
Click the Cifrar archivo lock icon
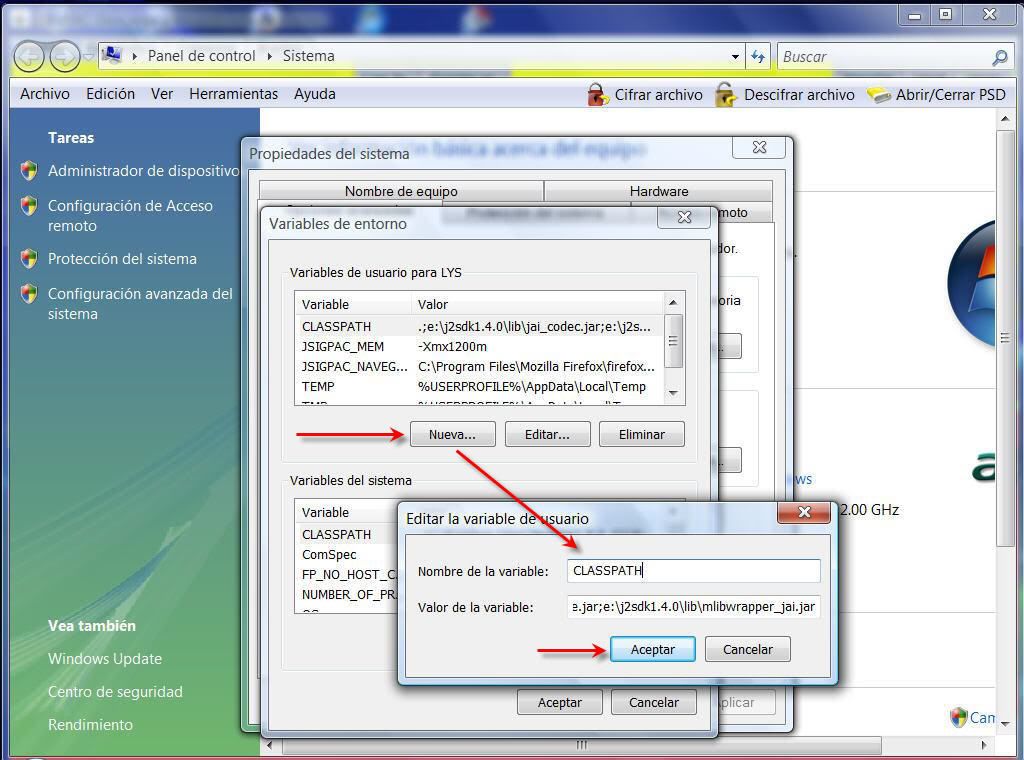[x=597, y=95]
